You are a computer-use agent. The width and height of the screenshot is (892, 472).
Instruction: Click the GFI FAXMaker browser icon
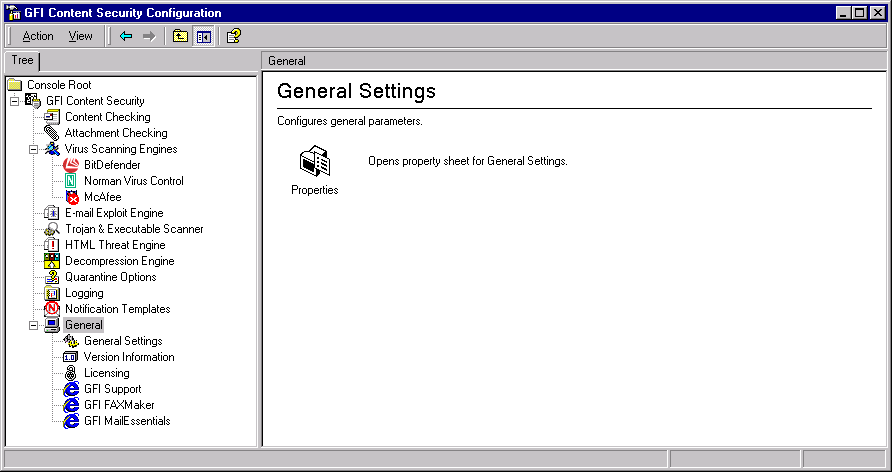click(71, 405)
